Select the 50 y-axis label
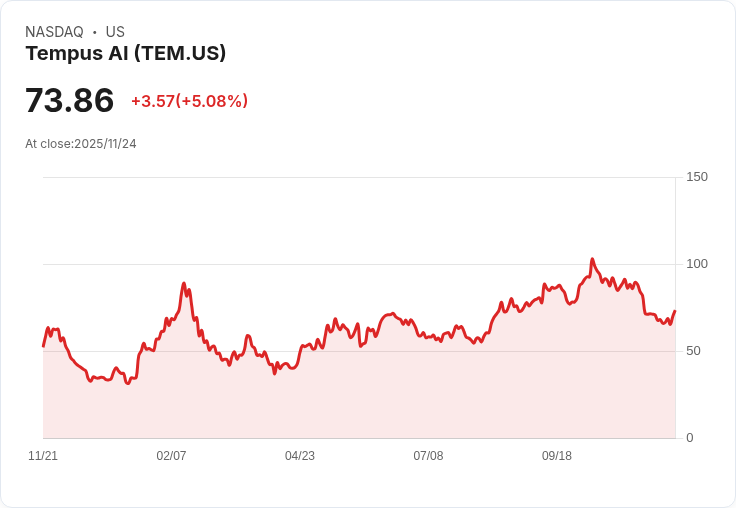The height and width of the screenshot is (508, 736). point(693,351)
